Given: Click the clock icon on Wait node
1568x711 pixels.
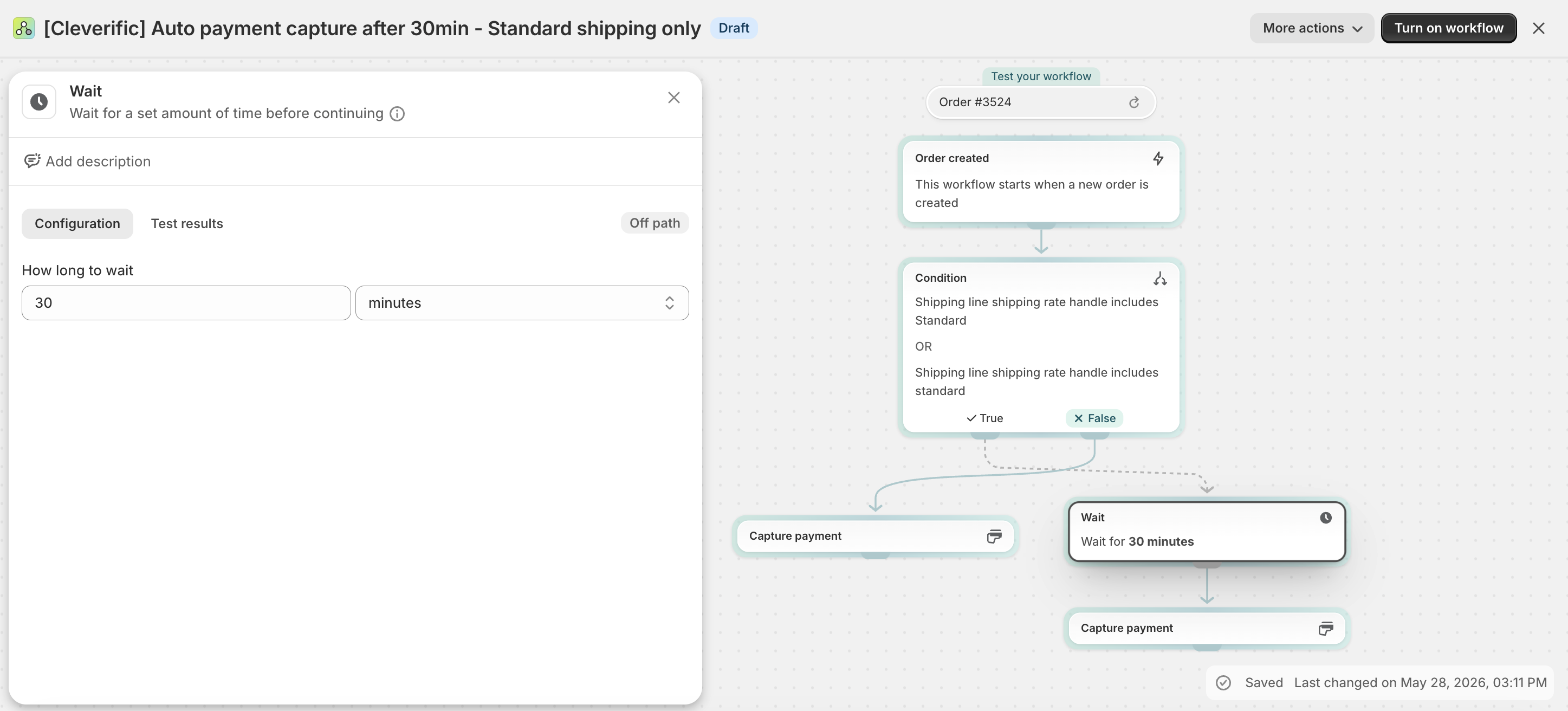Looking at the screenshot, I should click(x=1325, y=518).
